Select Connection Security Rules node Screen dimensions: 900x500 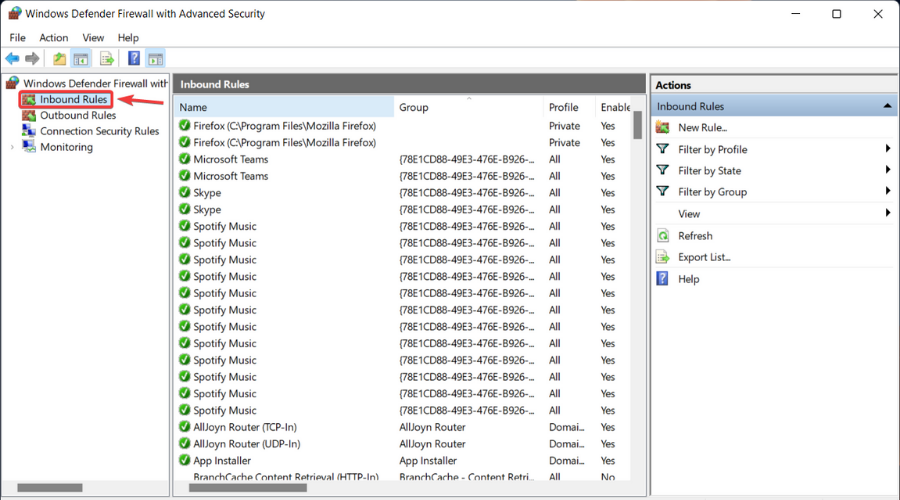pyautogui.click(x=99, y=131)
